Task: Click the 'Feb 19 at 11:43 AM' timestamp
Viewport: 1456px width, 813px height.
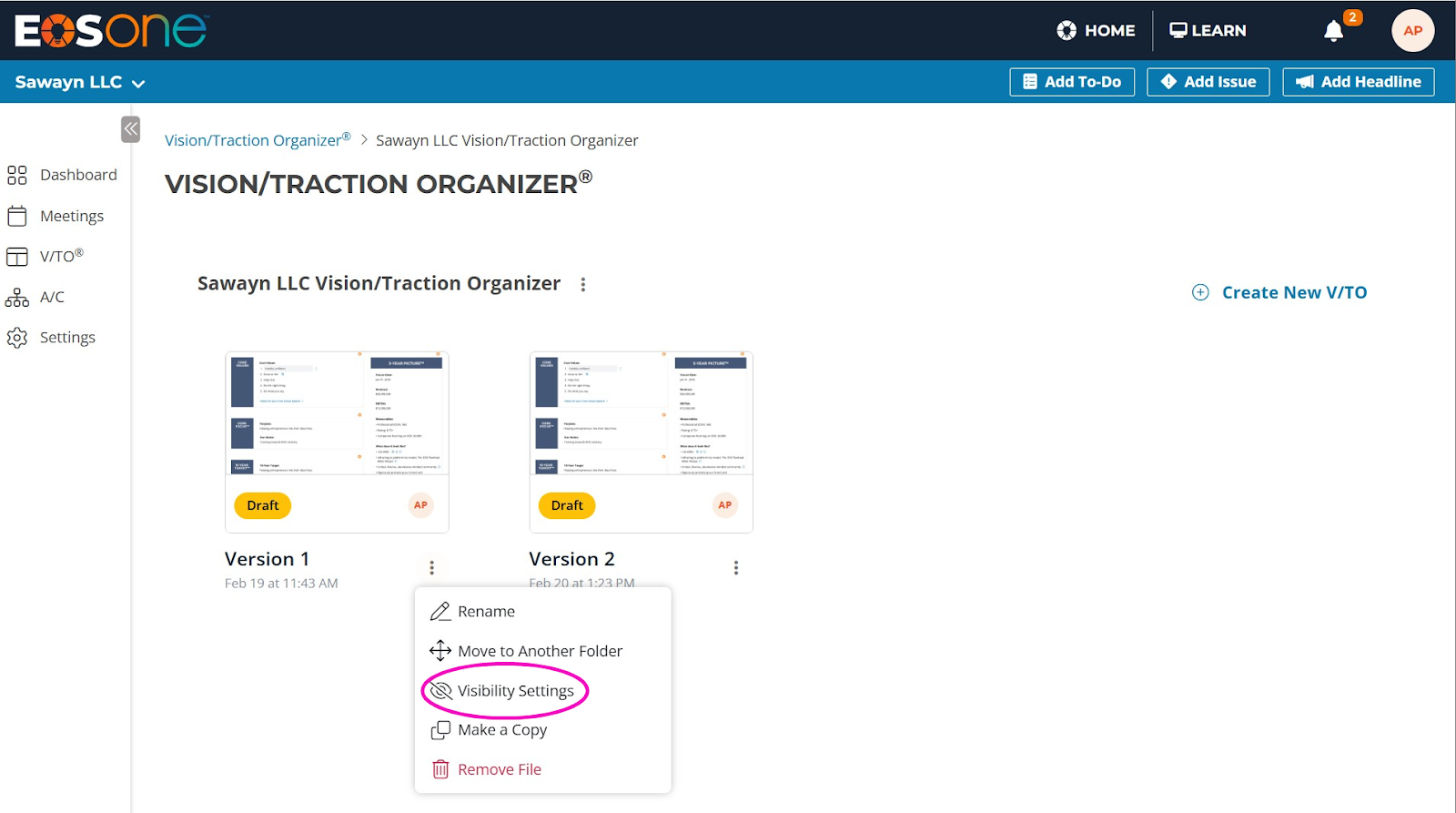Action: coord(281,584)
